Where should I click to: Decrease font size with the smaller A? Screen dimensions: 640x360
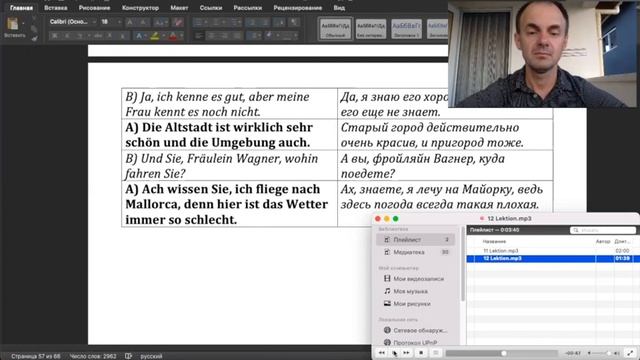[142, 22]
